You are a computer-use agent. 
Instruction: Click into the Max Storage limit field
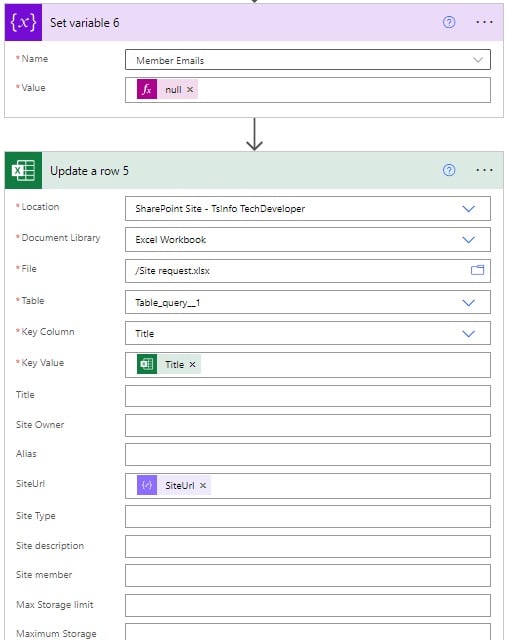tap(308, 605)
